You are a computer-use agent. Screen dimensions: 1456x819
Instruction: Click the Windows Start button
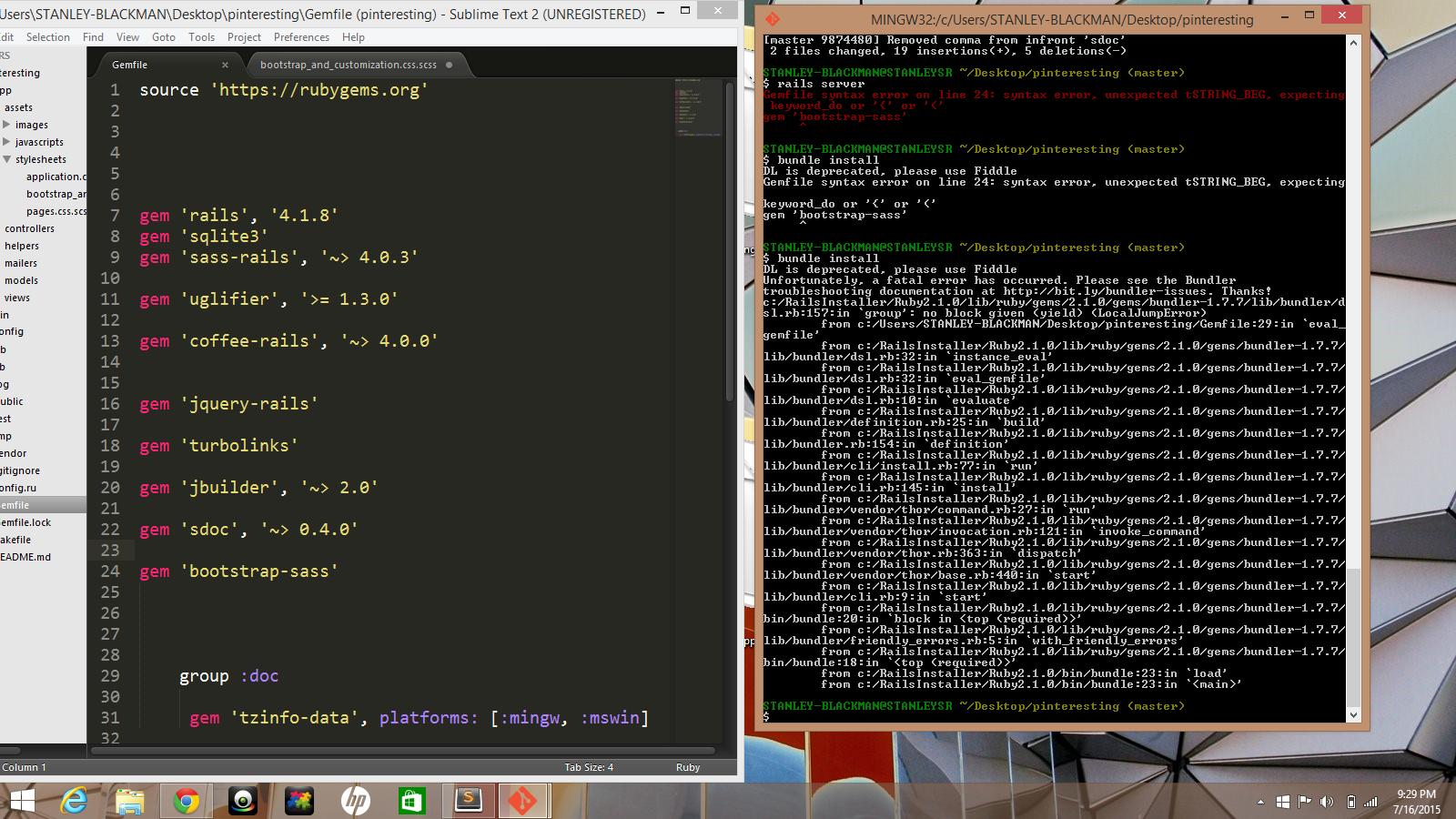[22, 802]
